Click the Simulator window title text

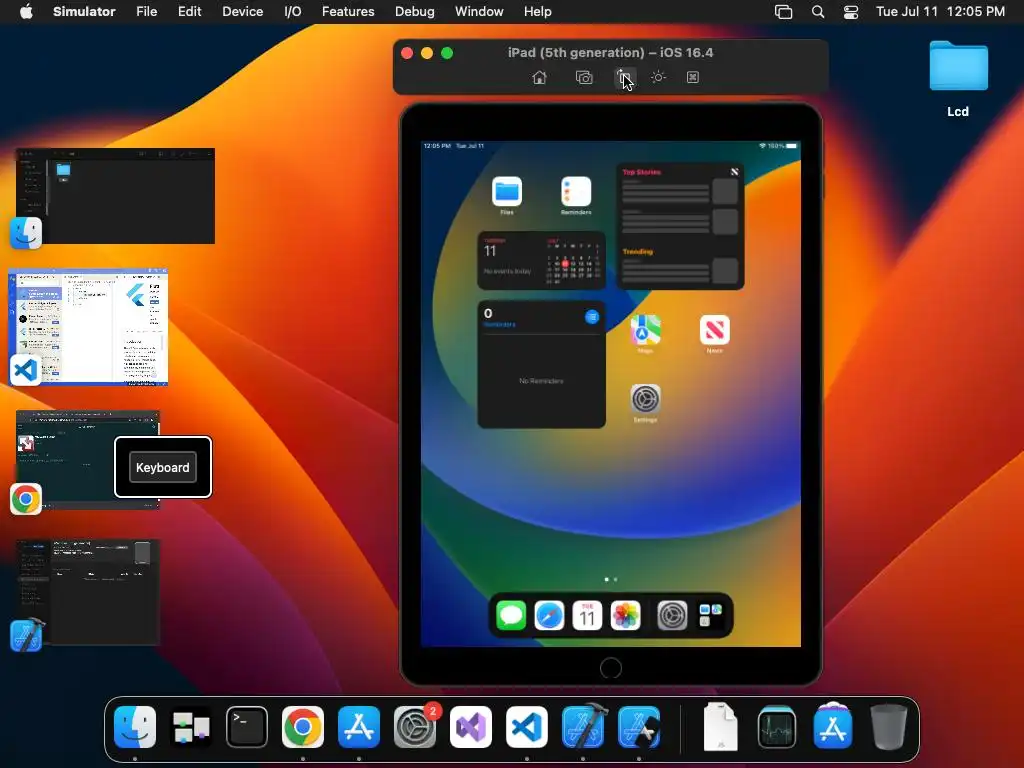pyautogui.click(x=611, y=52)
